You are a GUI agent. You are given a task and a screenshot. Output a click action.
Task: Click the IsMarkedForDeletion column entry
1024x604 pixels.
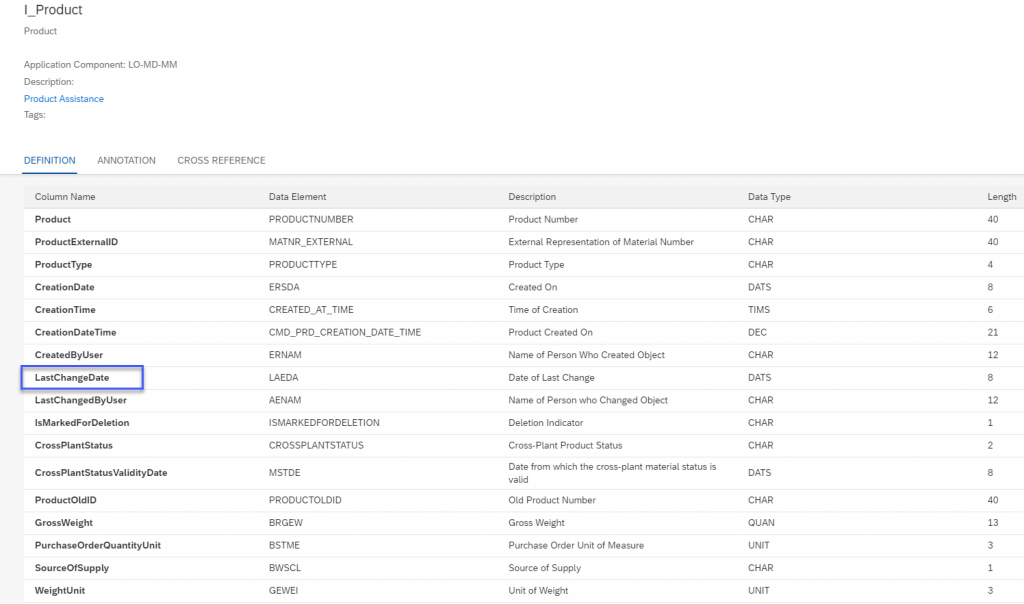point(82,422)
